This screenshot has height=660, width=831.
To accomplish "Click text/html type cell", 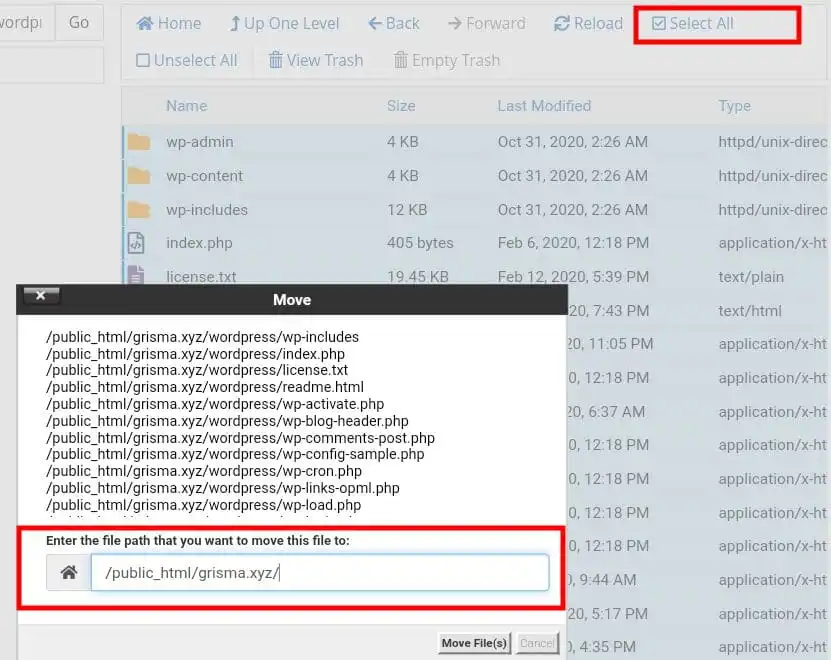I will [750, 311].
